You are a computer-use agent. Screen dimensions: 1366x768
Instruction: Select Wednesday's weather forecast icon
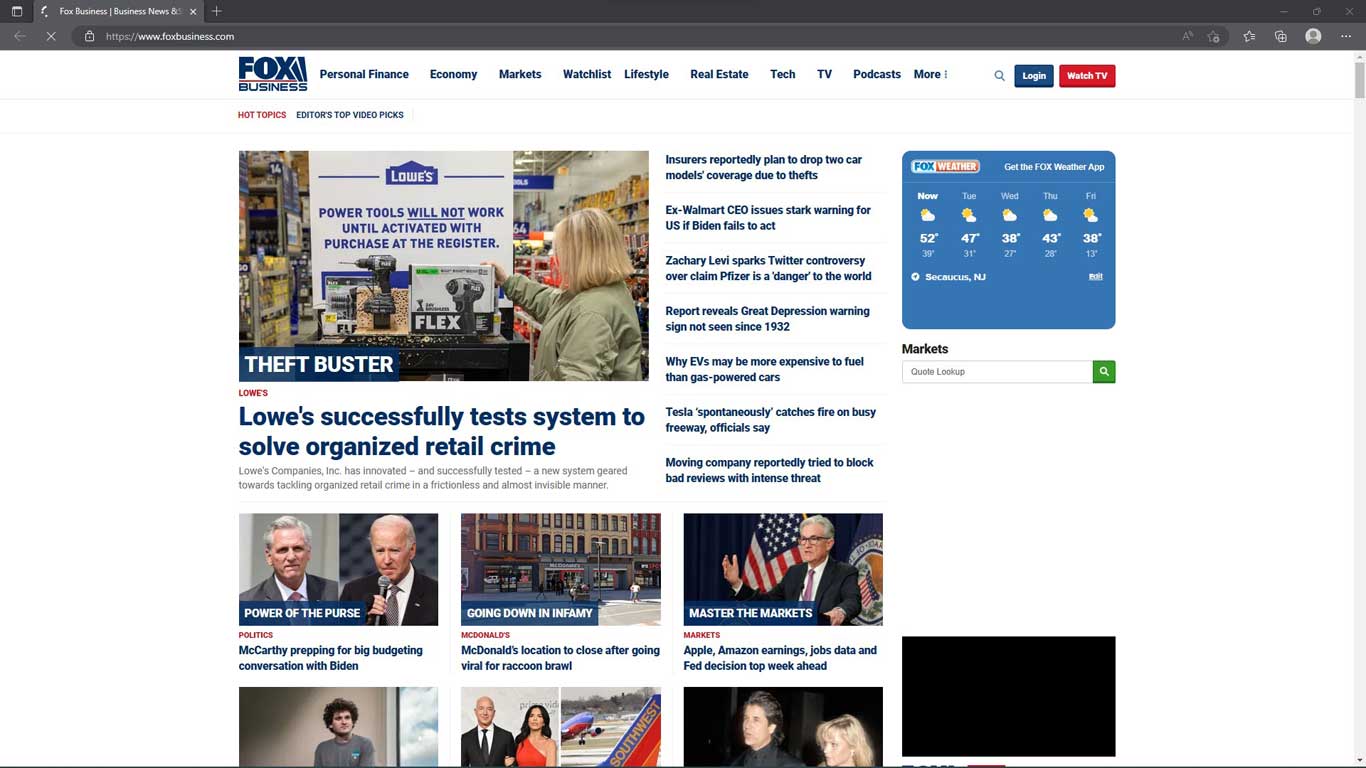coord(1010,215)
